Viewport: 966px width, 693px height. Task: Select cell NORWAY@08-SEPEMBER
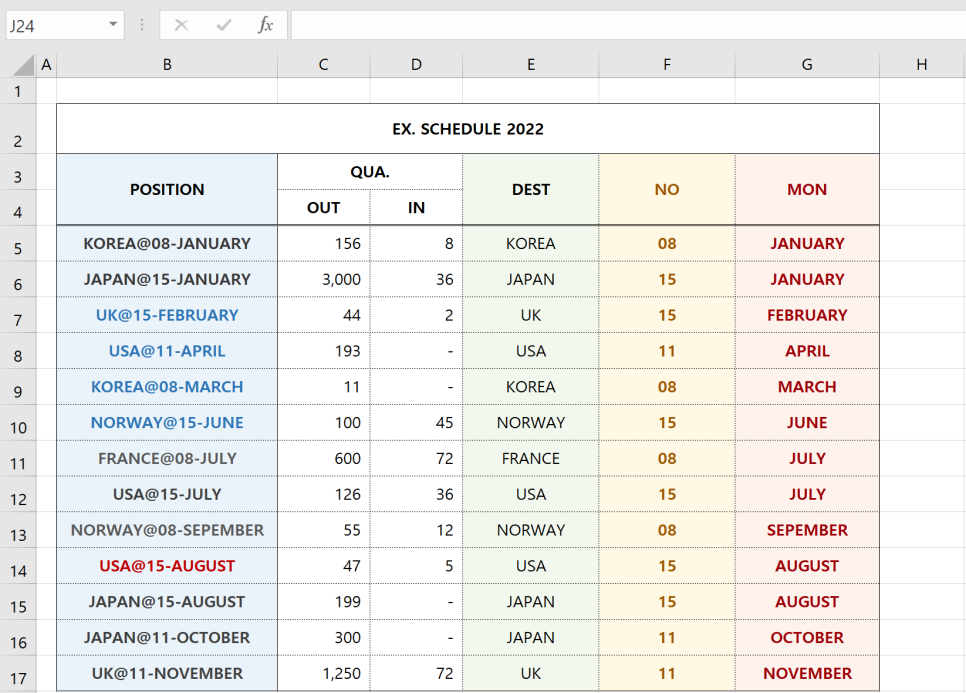(x=167, y=530)
